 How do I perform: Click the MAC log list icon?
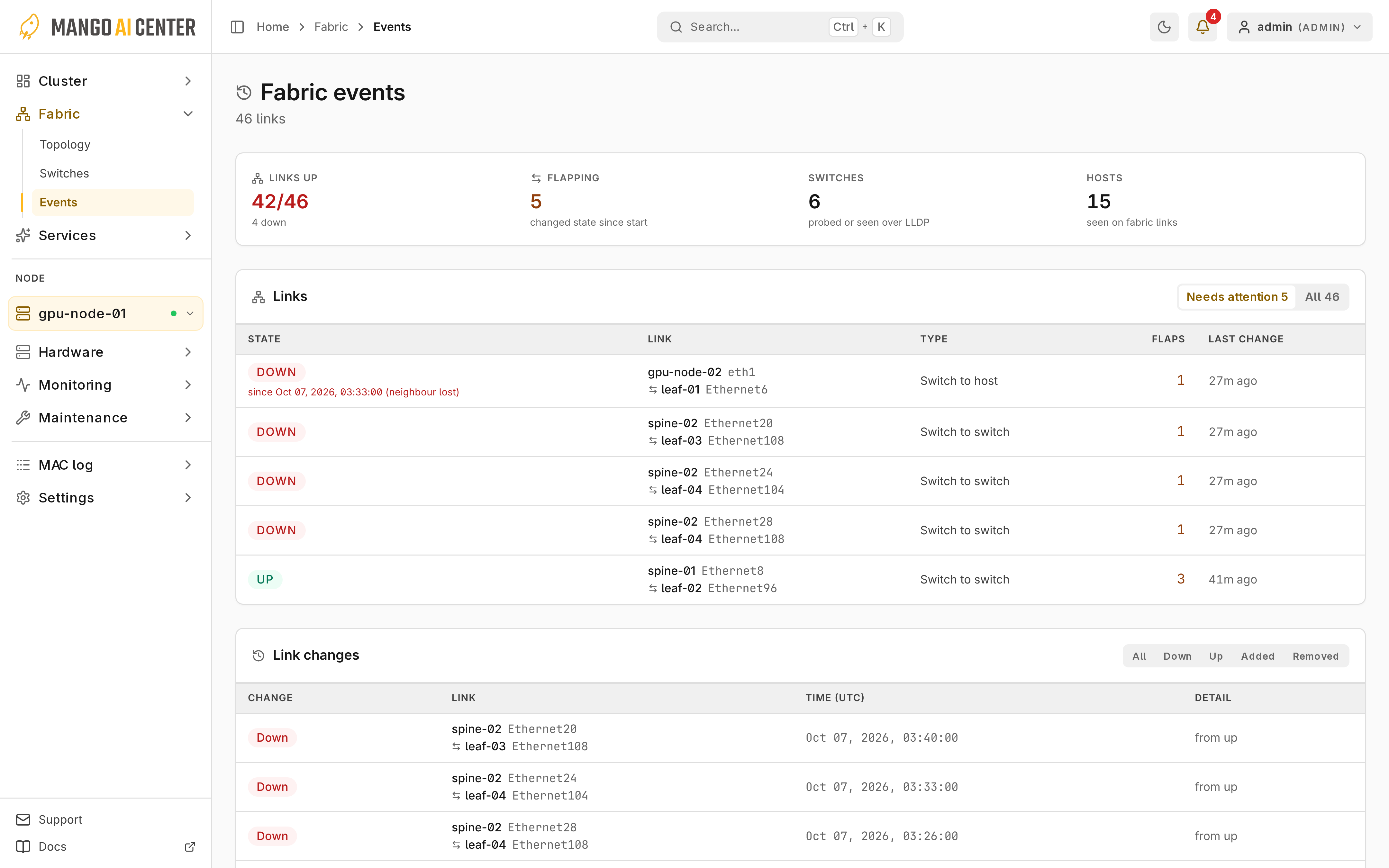pyautogui.click(x=23, y=465)
